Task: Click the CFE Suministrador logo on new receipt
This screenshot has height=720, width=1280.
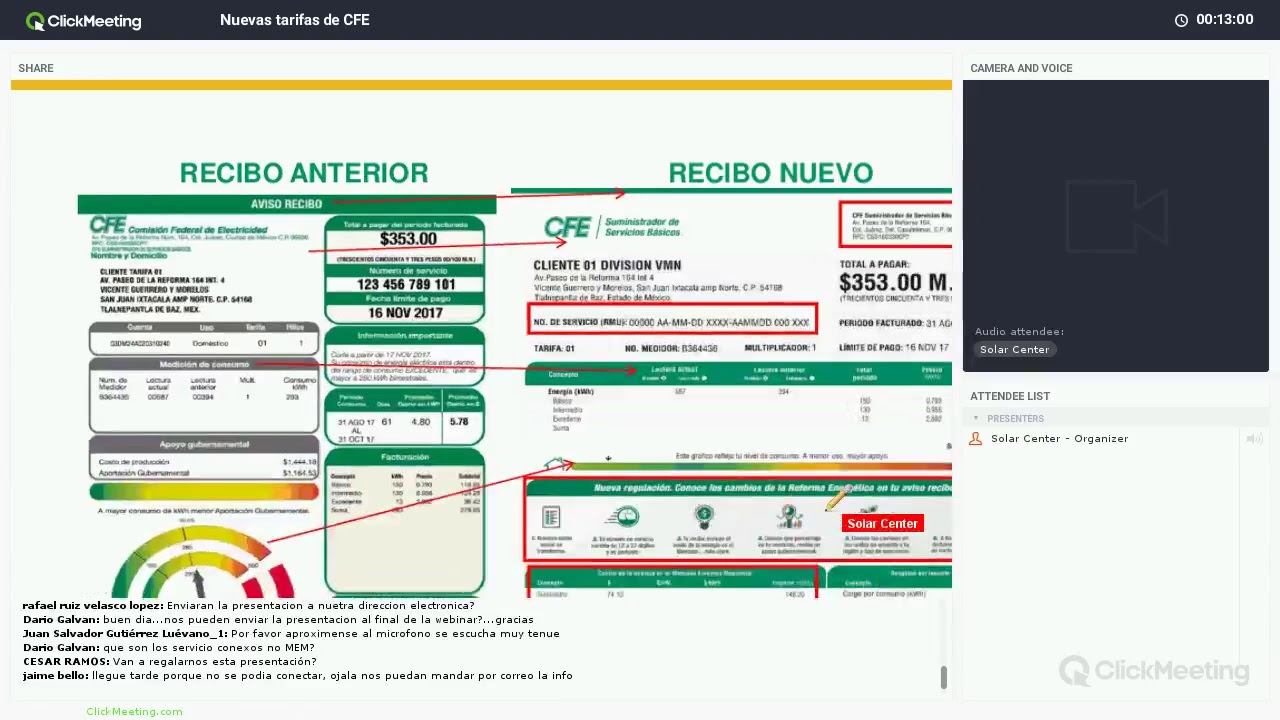Action: [612, 227]
